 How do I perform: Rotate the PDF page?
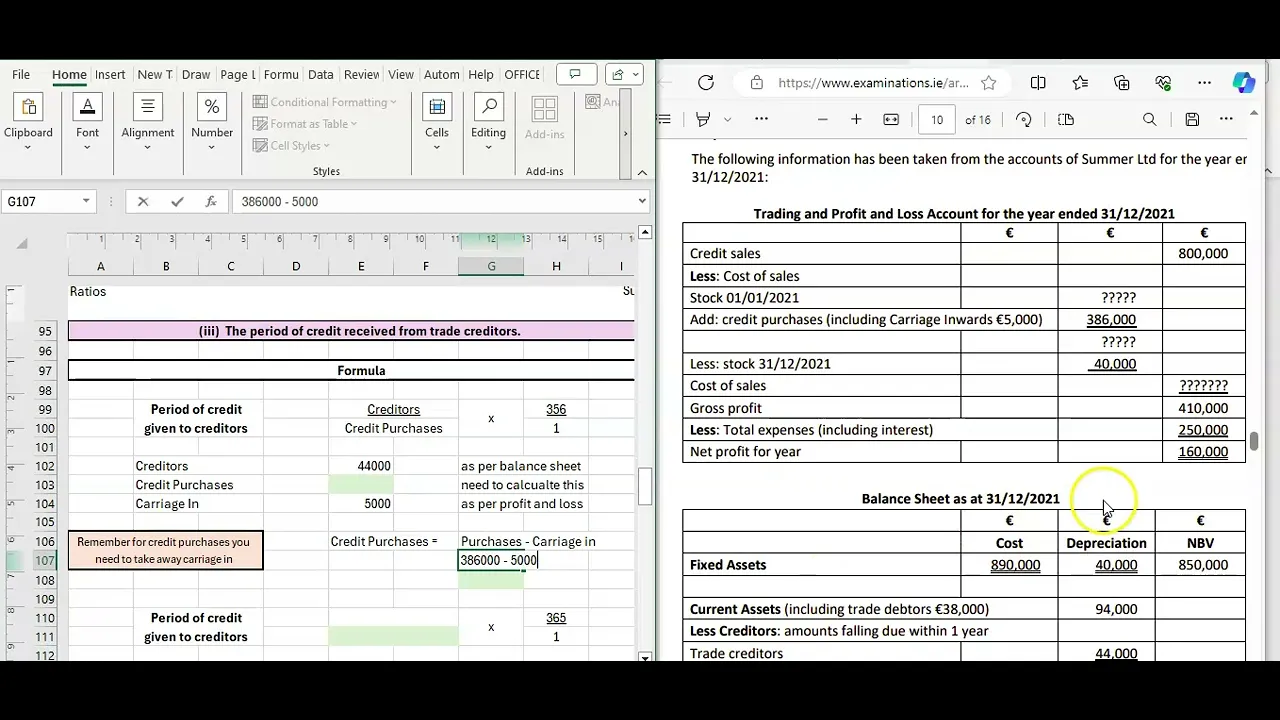coord(1024,119)
